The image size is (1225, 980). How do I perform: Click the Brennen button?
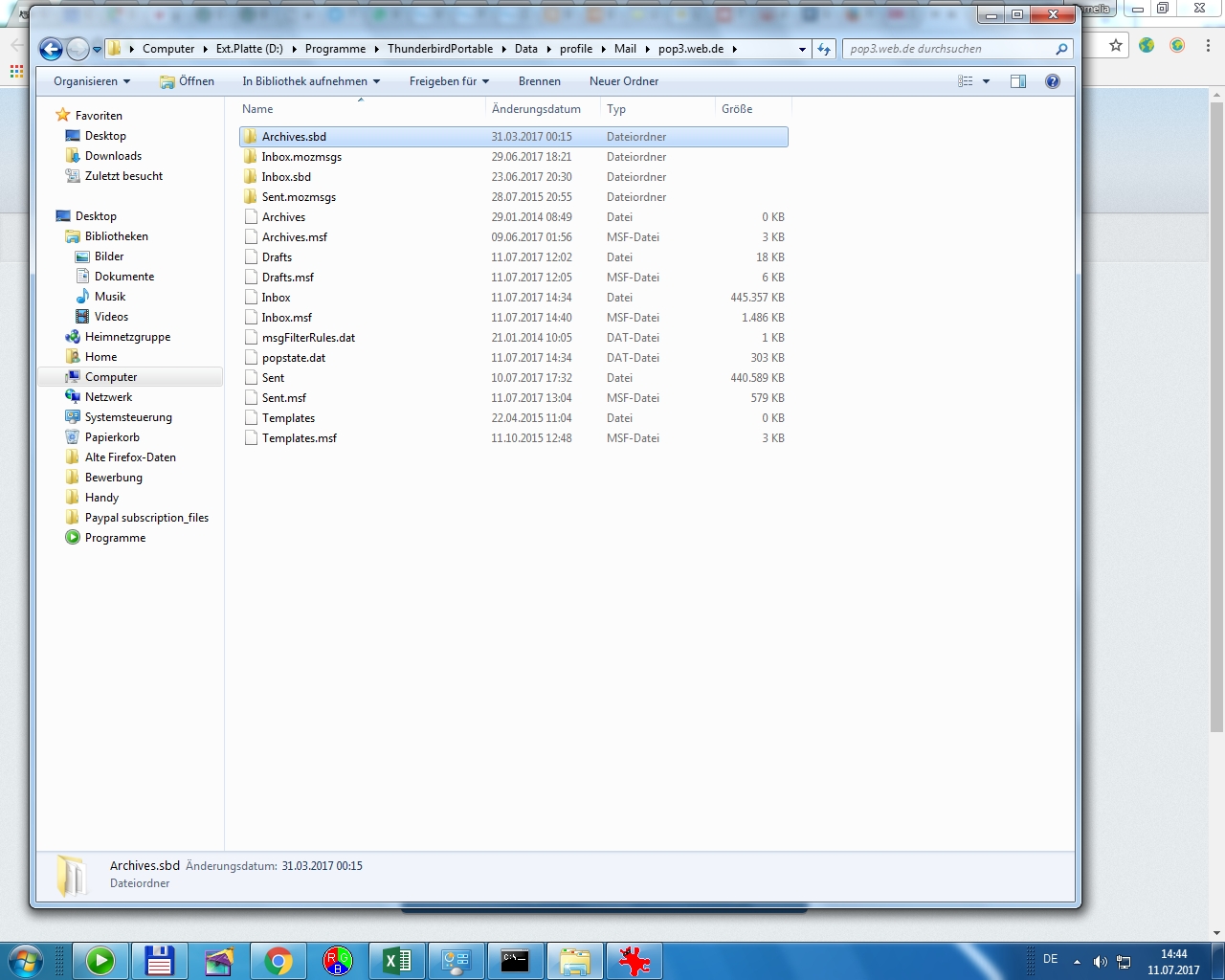point(540,81)
